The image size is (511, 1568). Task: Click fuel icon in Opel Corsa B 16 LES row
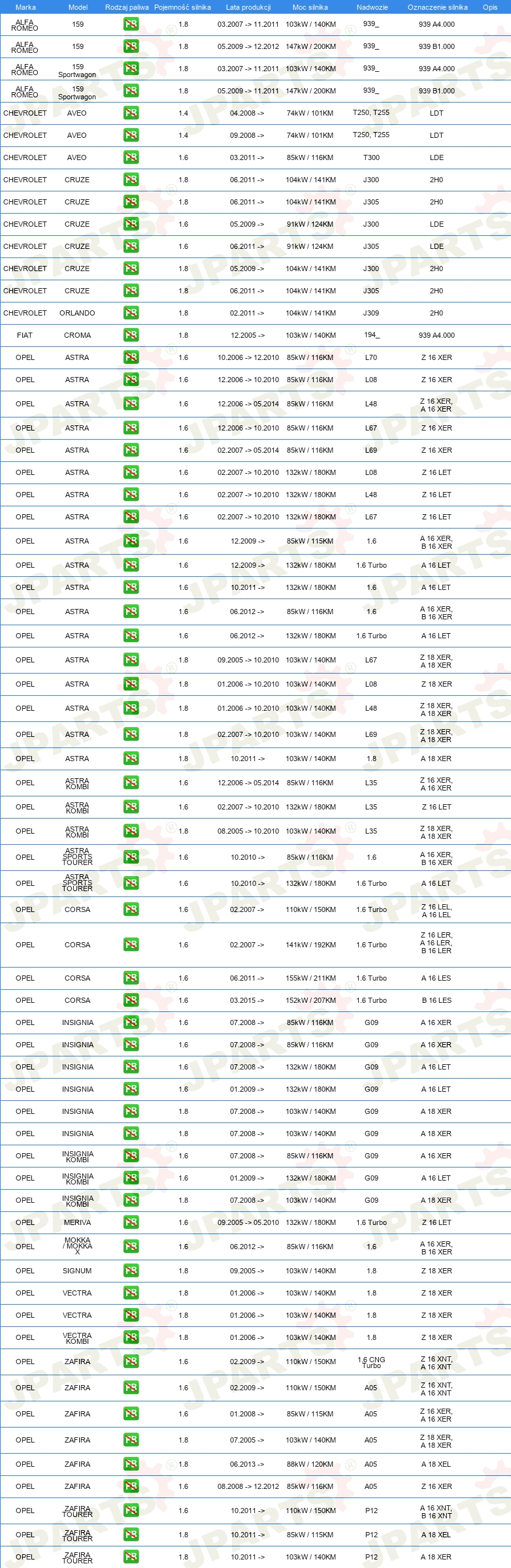point(131,1000)
